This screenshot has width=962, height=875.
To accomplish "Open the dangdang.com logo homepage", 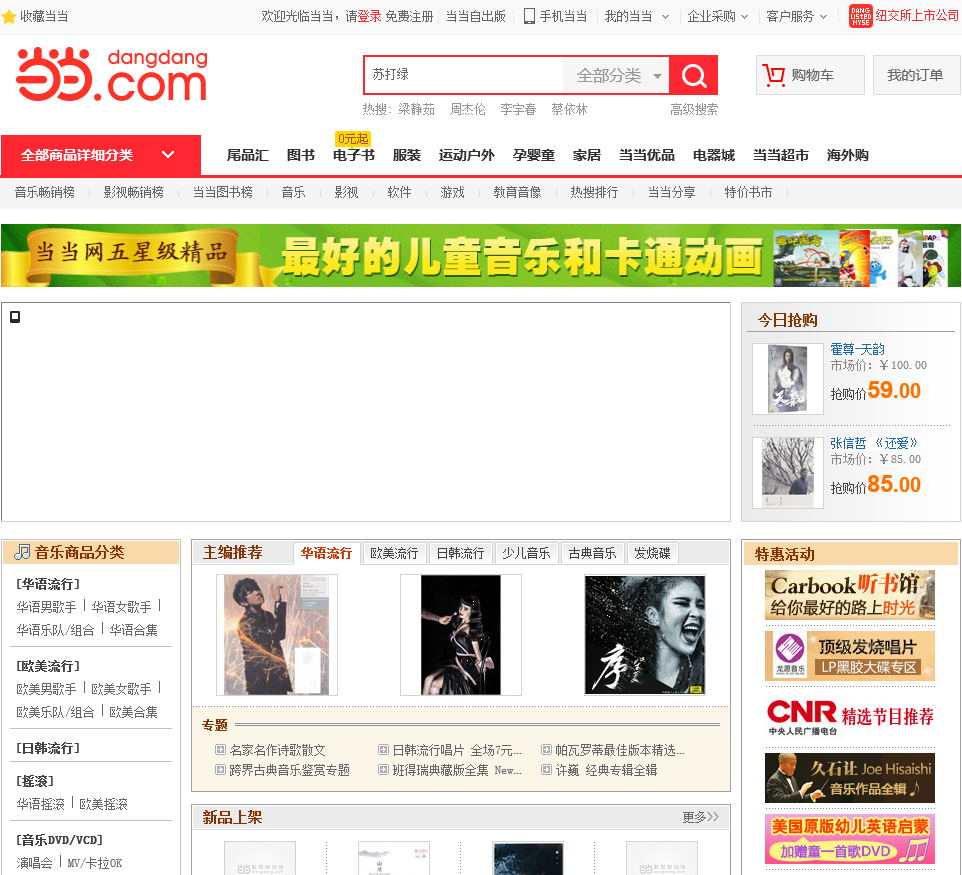I will pos(112,74).
